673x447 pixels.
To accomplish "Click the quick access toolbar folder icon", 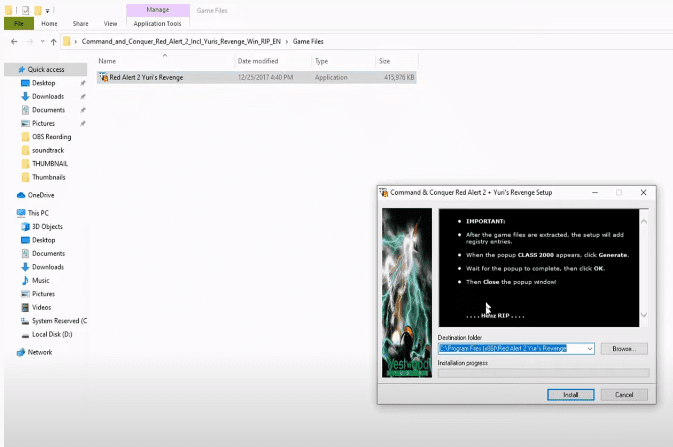I will 9,10.
